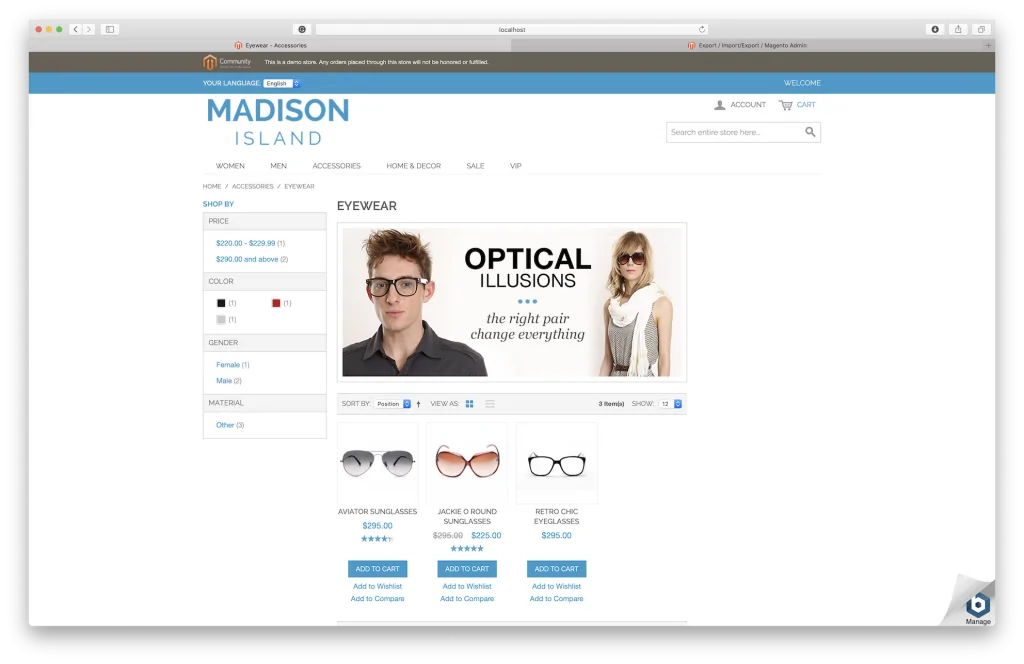Open the Home & Decor menu
Screen dimensions: 1024x664
pos(413,166)
